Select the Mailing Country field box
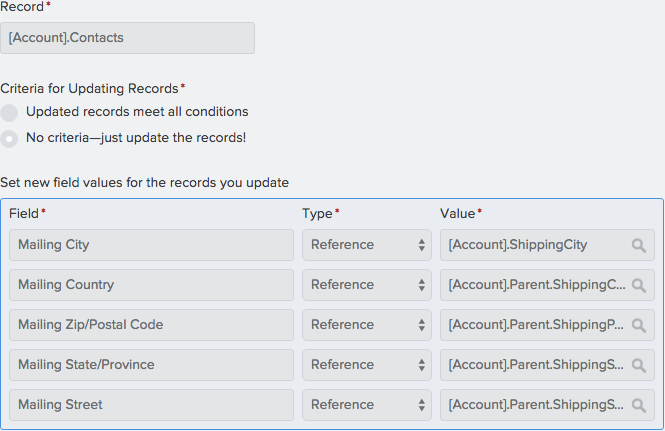Screen dimensions: 665x431 [151, 285]
